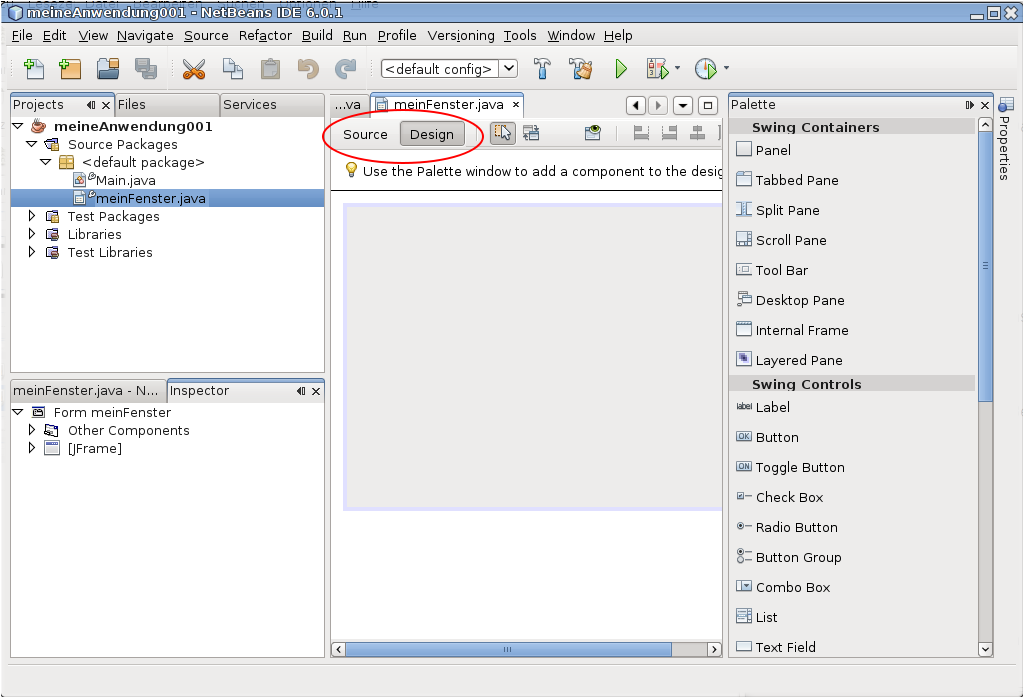Viewport: 1023px width, 698px height.
Task: Expand the Test Packages tree node
Action: pyautogui.click(x=32, y=216)
